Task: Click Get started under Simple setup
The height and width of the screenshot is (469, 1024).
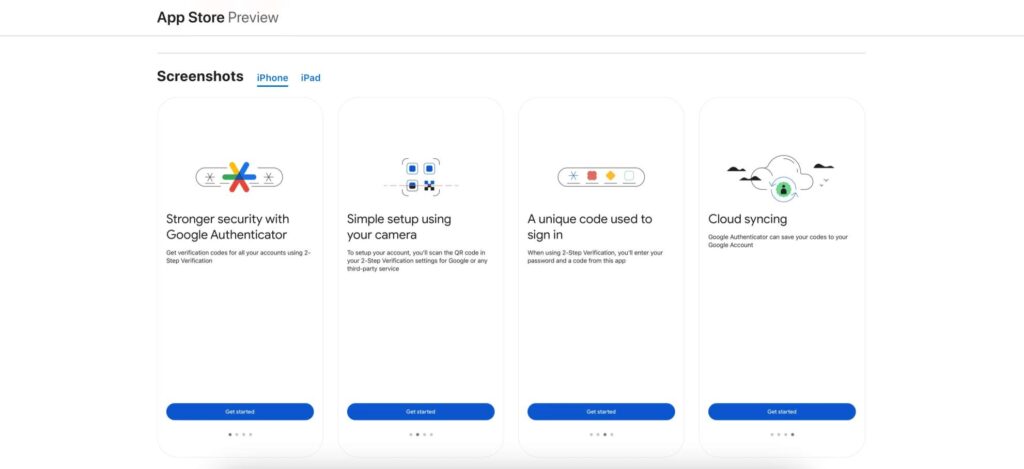Action: click(x=421, y=412)
